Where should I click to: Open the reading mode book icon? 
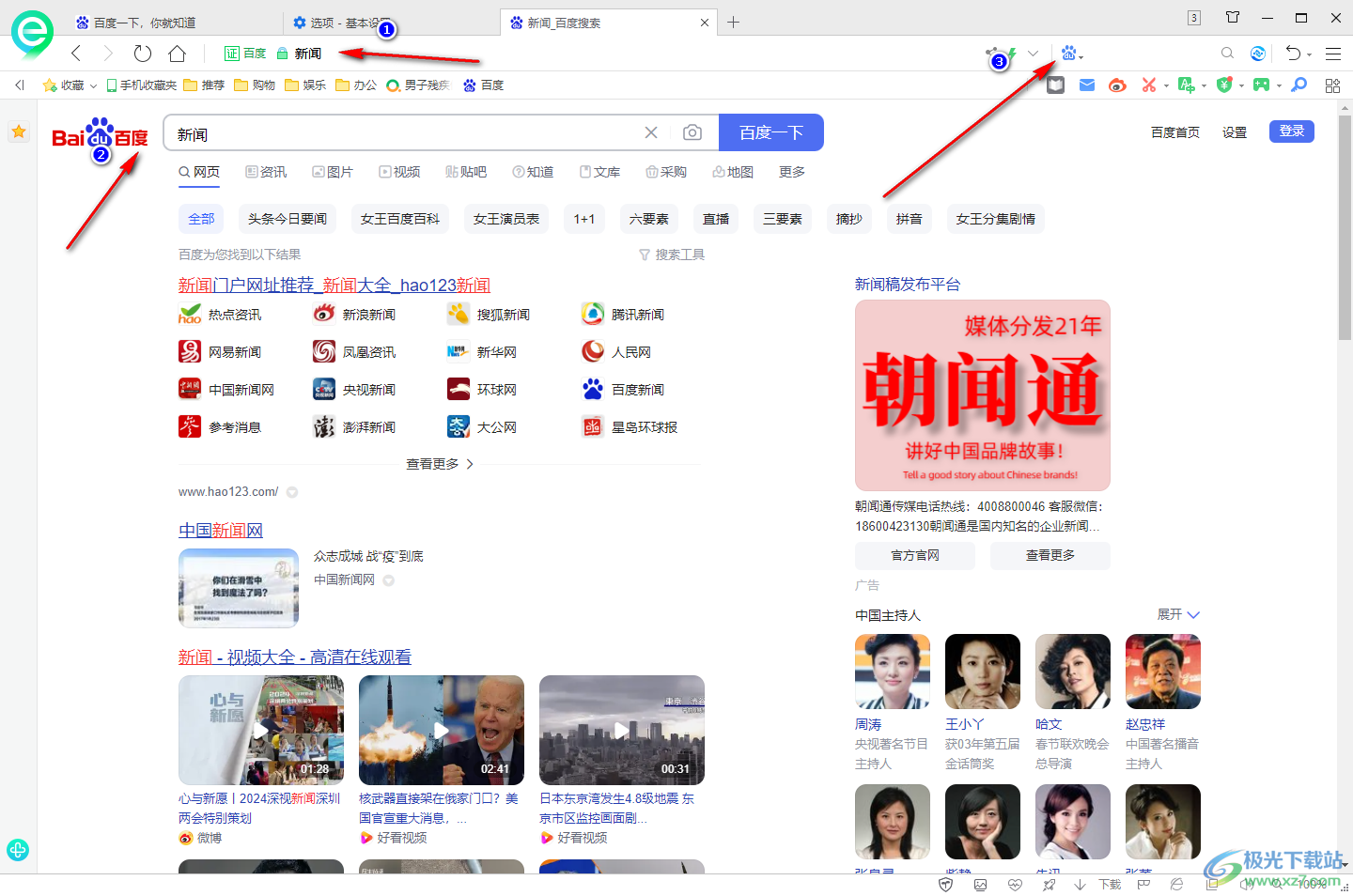point(1056,85)
